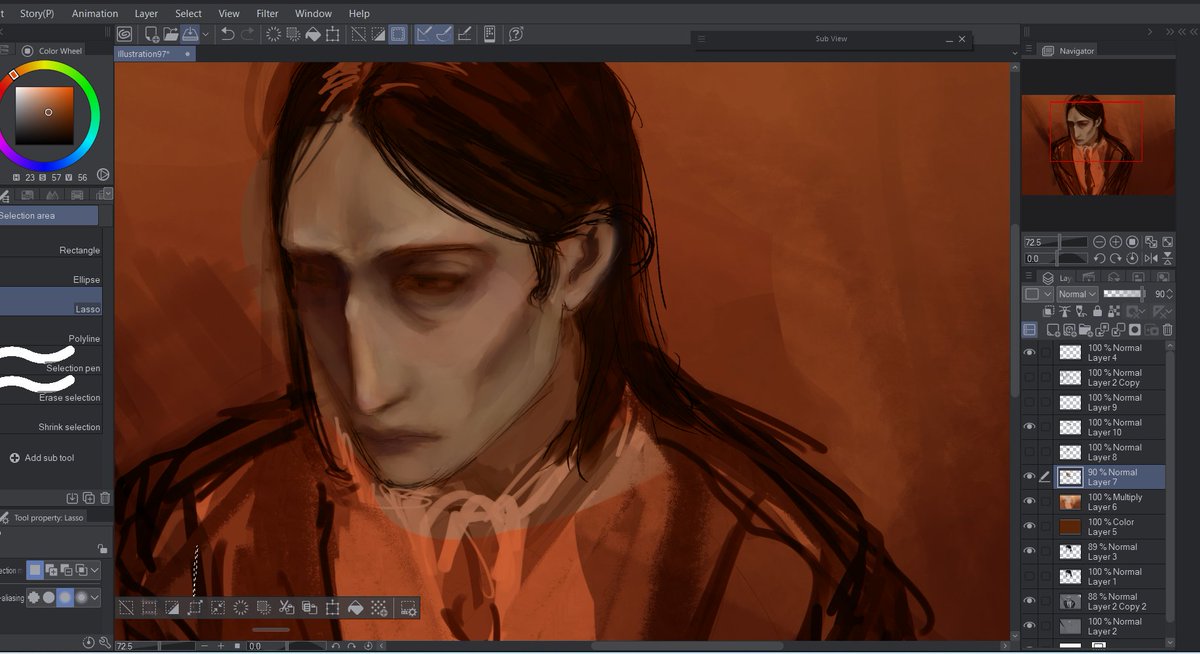Expand the Save options dropdown arrow
The height and width of the screenshot is (654, 1200).
tap(205, 34)
